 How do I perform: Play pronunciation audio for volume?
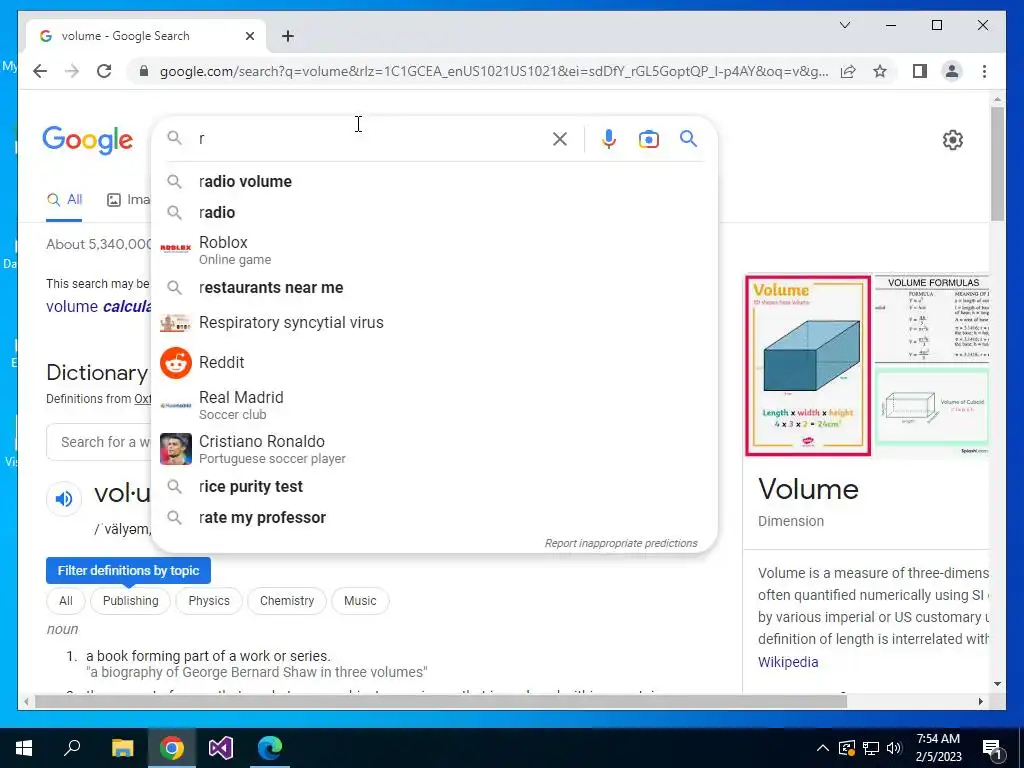pyautogui.click(x=64, y=499)
